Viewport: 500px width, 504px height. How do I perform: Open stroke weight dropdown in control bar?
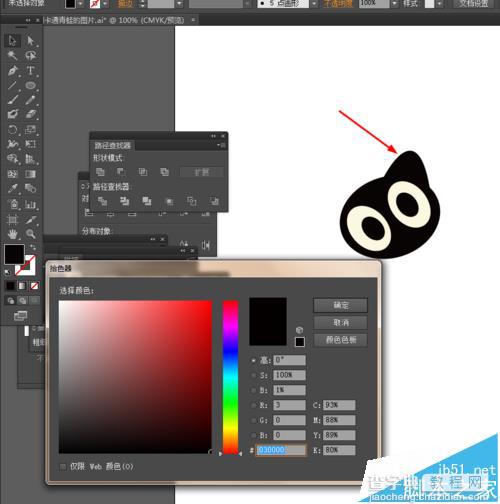point(179,4)
